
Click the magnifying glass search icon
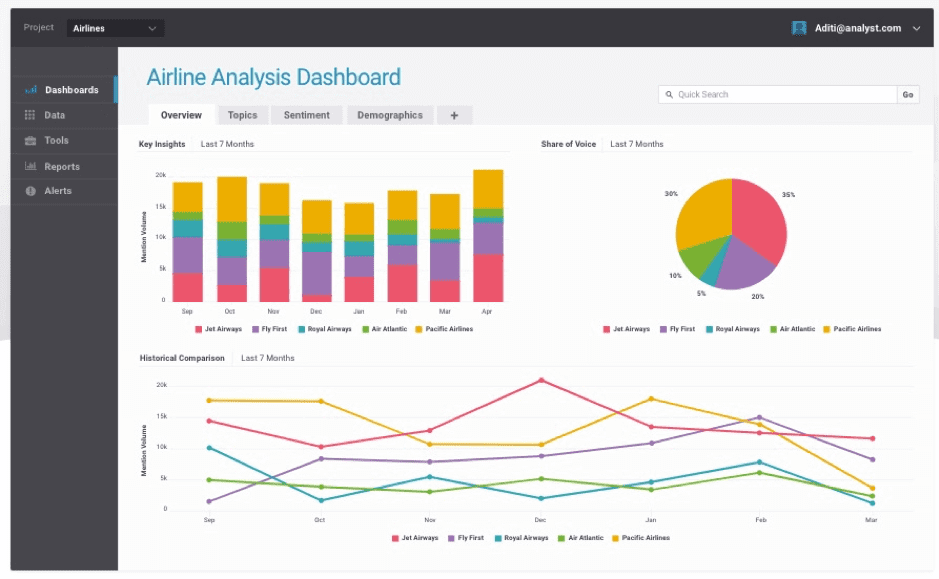668,94
